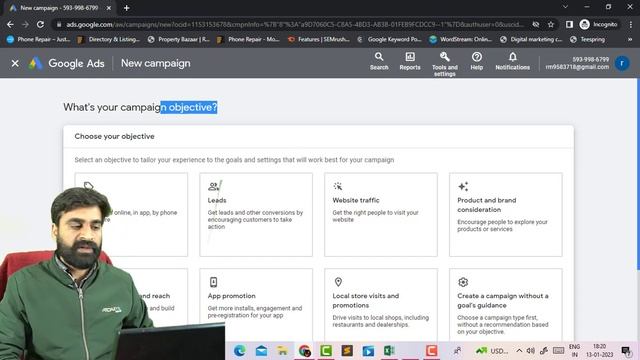Open the volume control in tray
The image size is (640, 360).
tap(531, 351)
